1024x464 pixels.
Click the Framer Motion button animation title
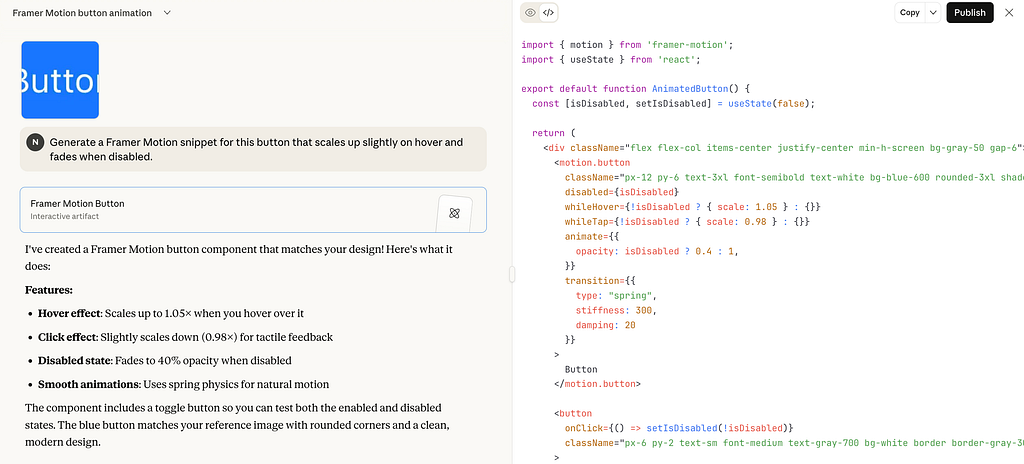(82, 13)
